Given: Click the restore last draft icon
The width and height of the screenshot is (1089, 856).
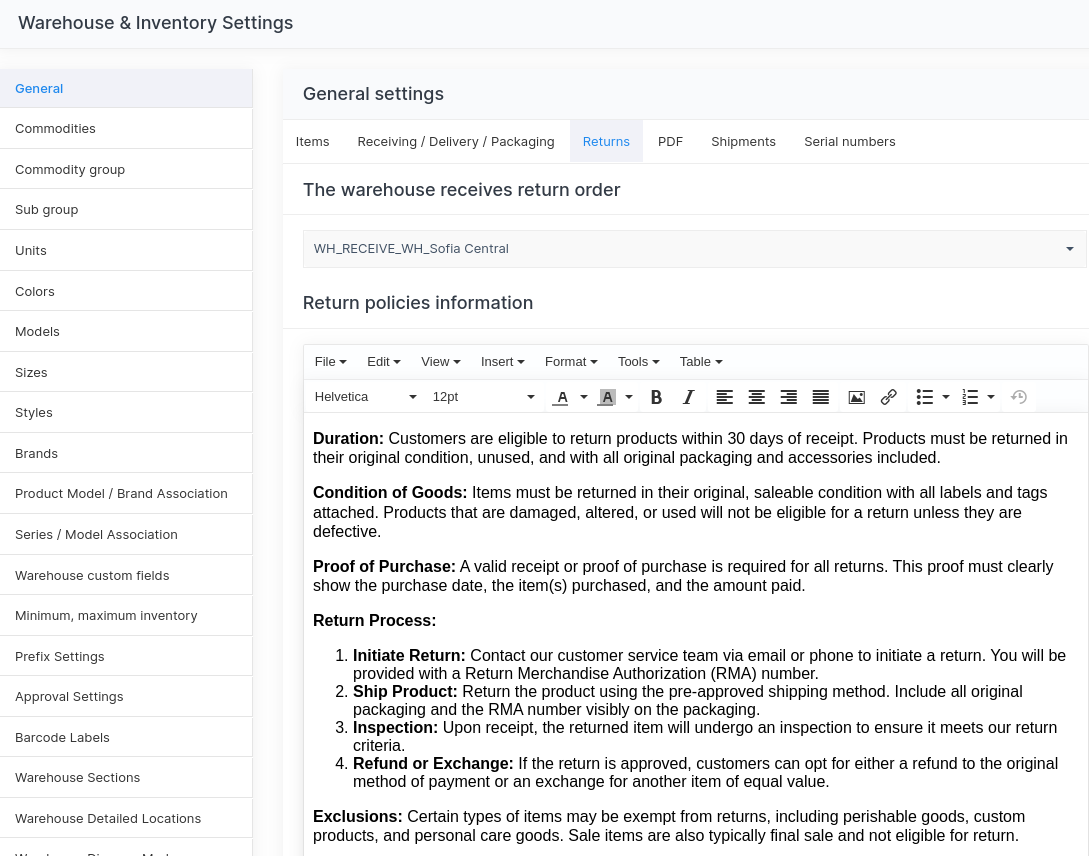Looking at the screenshot, I should click(x=1019, y=397).
